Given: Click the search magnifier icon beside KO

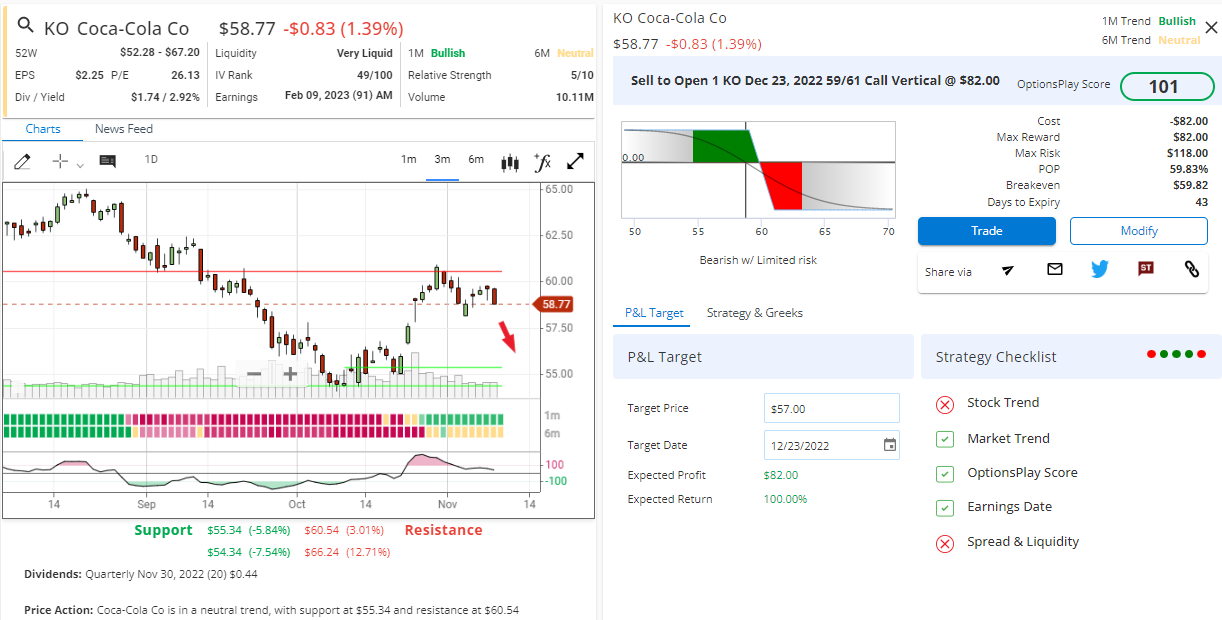Looking at the screenshot, I should (26, 26).
